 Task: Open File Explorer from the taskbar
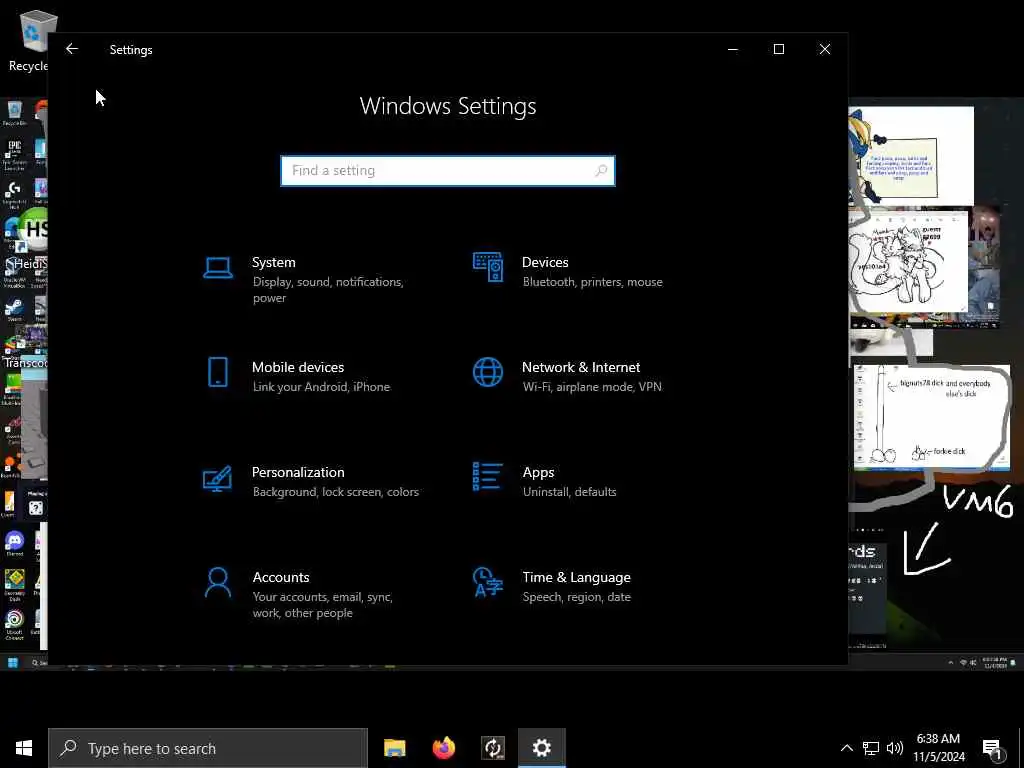coord(394,748)
